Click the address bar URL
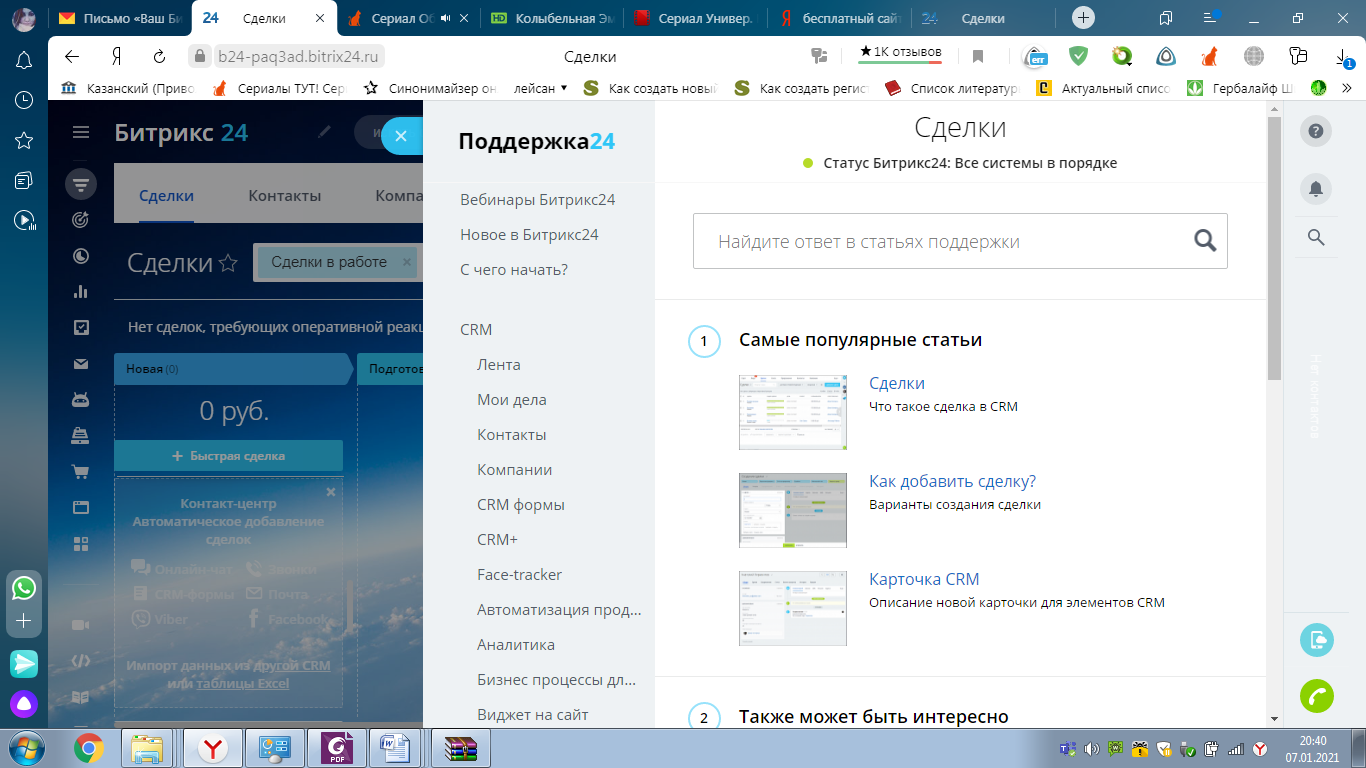 (x=300, y=57)
